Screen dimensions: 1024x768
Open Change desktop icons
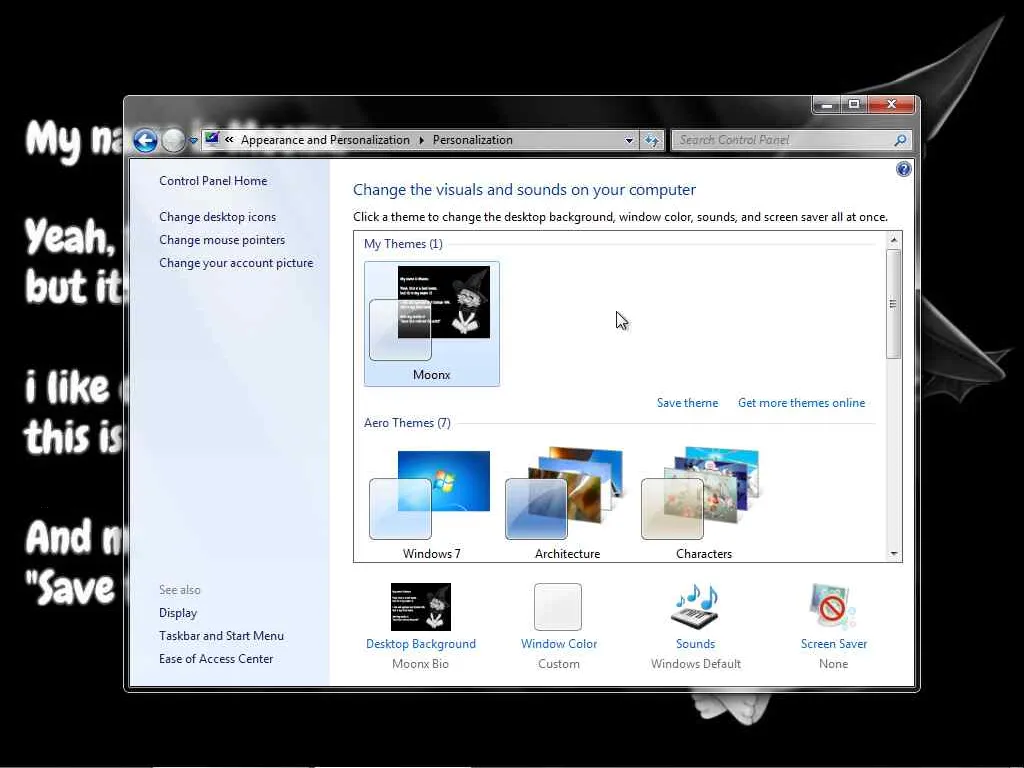pyautogui.click(x=217, y=217)
